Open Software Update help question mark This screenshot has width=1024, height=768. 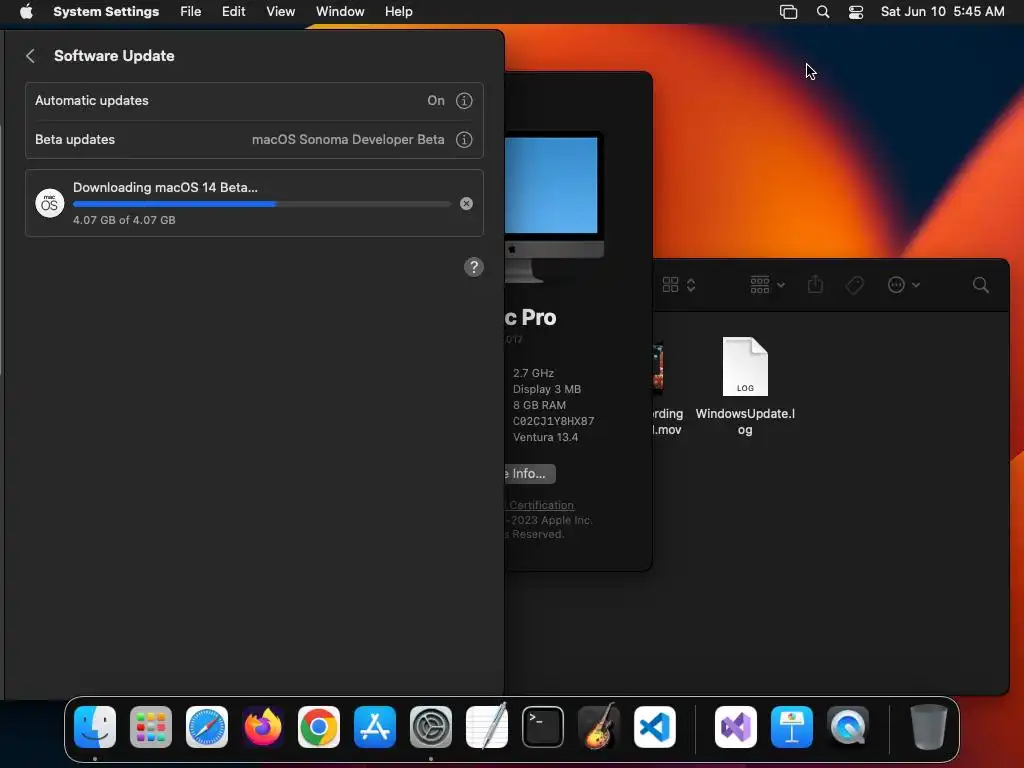coord(473,266)
